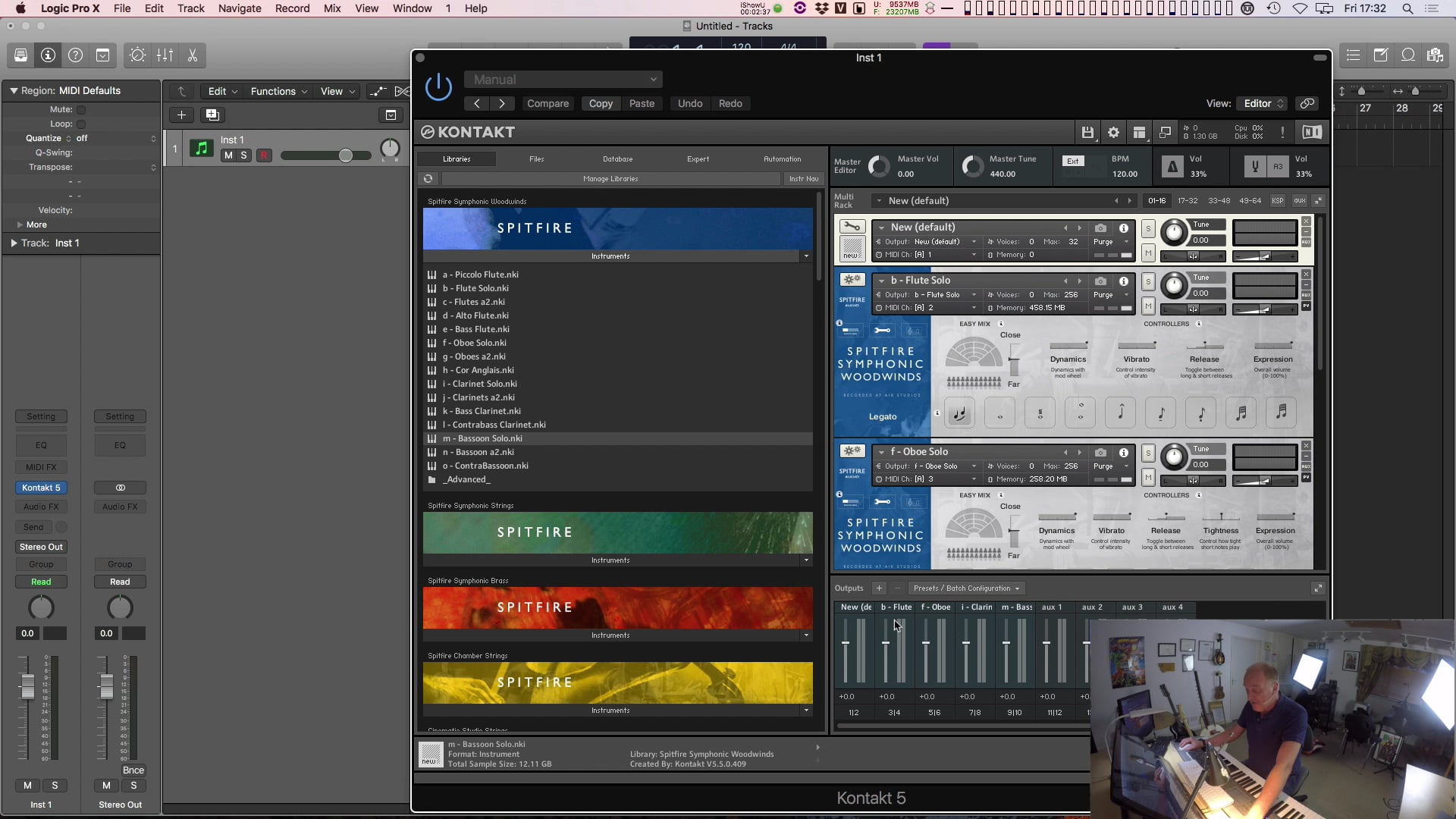Viewport: 1456px width, 819px height.
Task: Select the Legato articulation icon for Flute Solo
Action: (959, 413)
